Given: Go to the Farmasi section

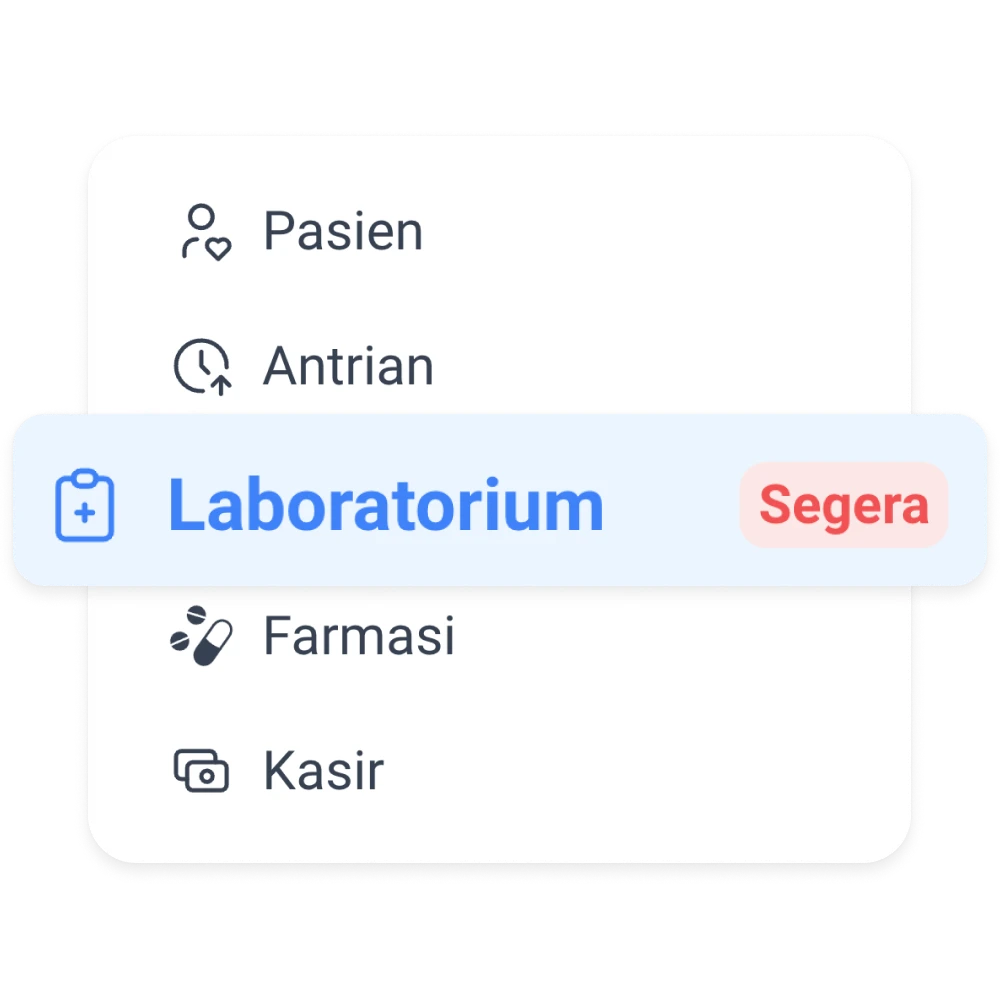Looking at the screenshot, I should coord(499,636).
